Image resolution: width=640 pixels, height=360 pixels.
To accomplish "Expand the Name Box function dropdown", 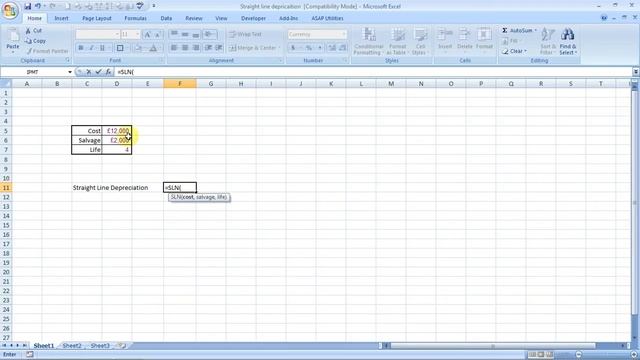I will click(x=70, y=72).
